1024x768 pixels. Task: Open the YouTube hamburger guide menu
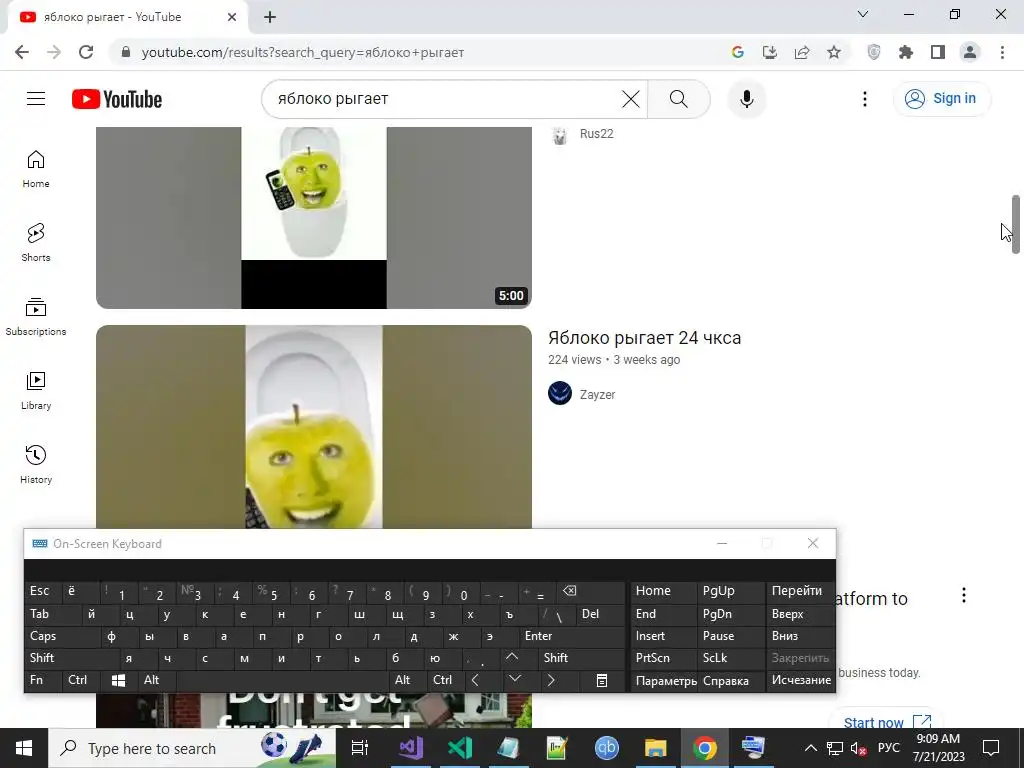[36, 99]
